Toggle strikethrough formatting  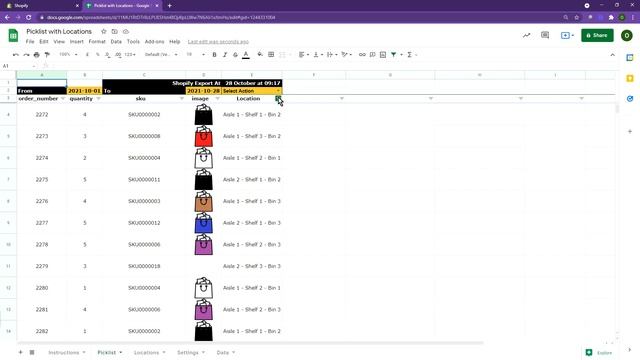coord(235,55)
